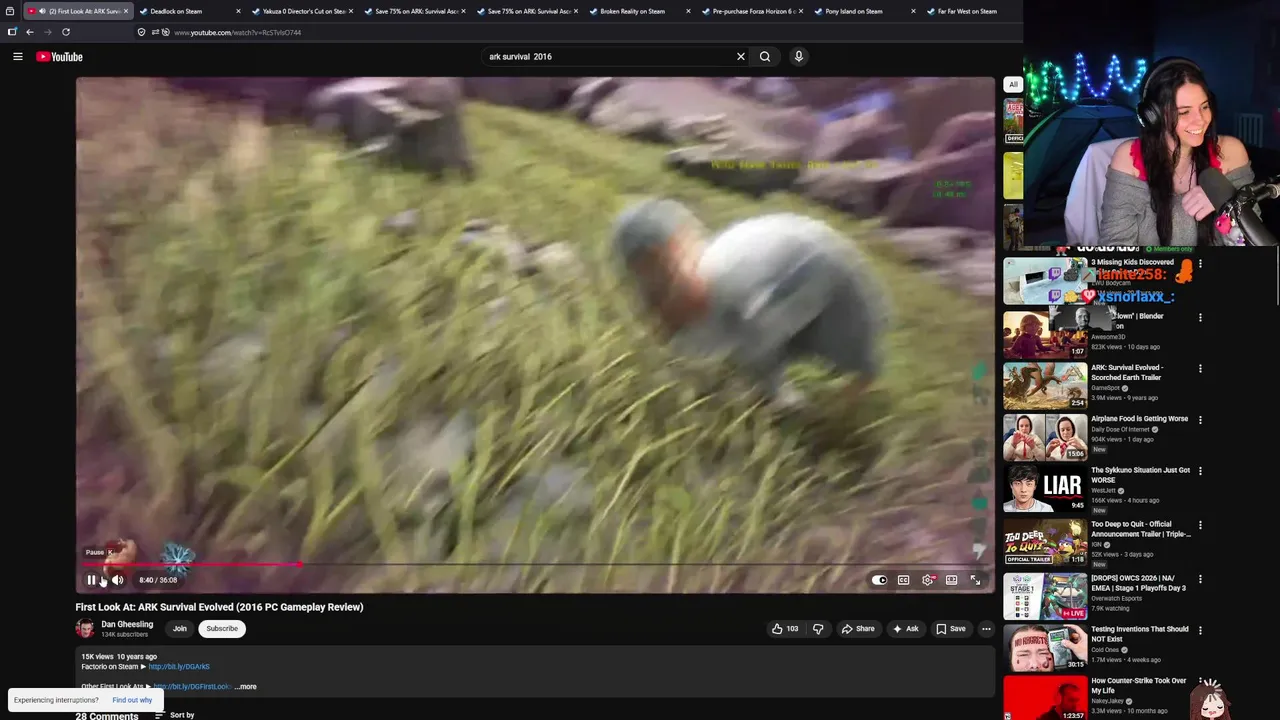This screenshot has width=1280, height=720.
Task: Open 'Airplane Food Is Getting Worse' video title
Action: click(x=1139, y=419)
